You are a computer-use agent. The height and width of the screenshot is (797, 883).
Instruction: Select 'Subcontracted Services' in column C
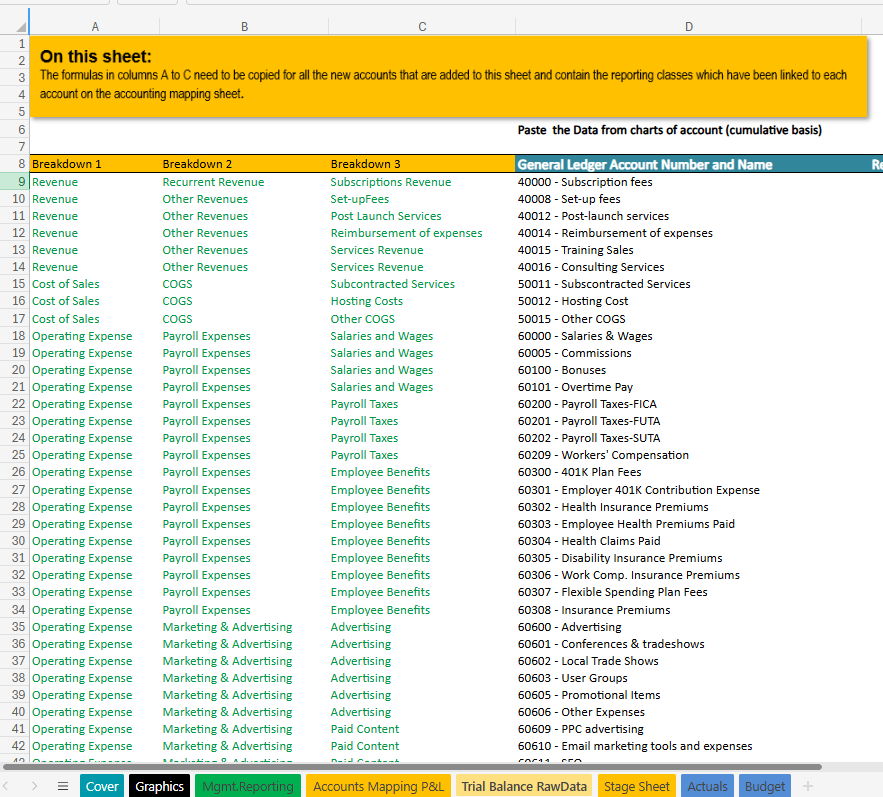click(x=422, y=284)
